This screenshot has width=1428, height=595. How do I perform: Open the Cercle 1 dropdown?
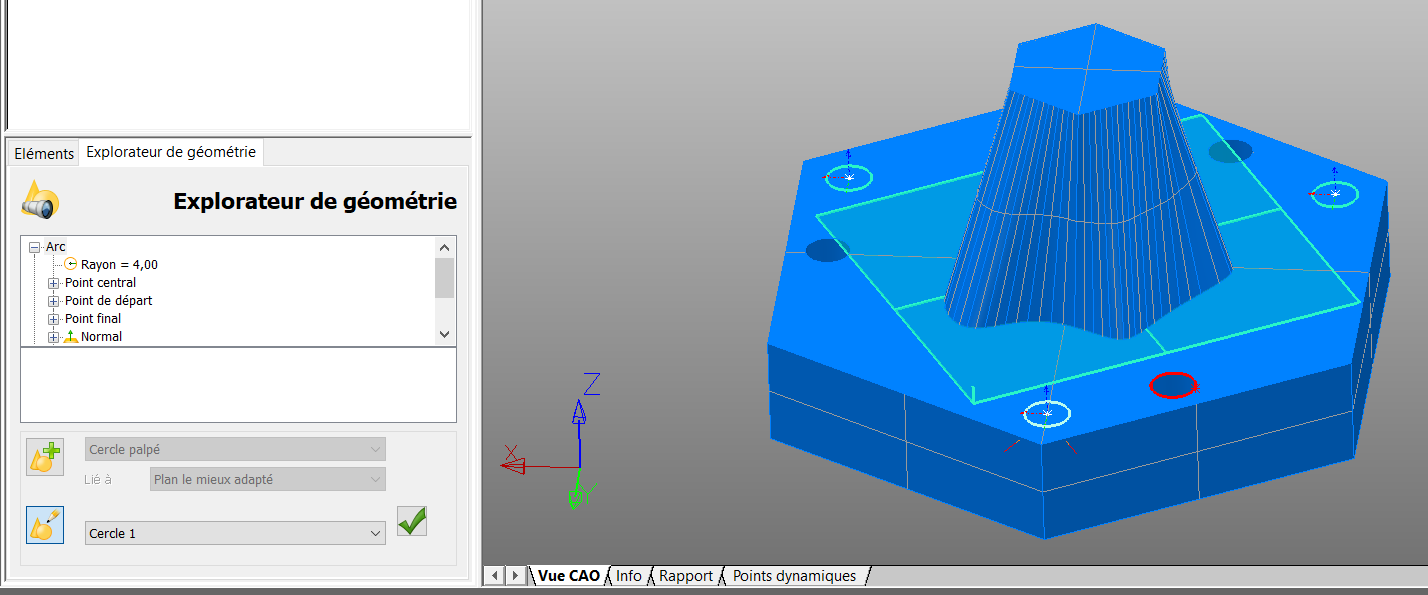point(376,533)
